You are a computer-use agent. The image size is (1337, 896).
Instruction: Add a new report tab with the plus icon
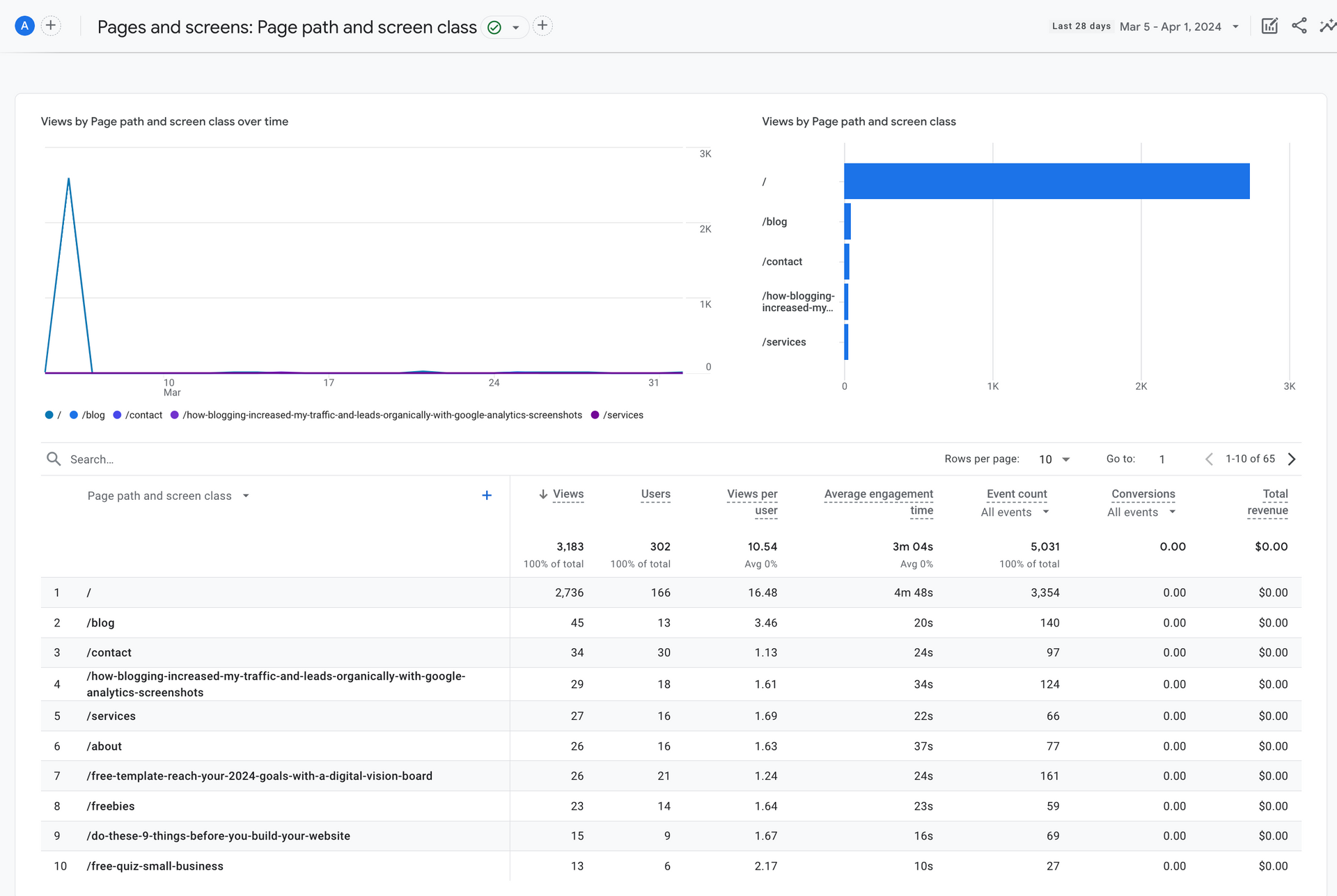click(x=51, y=25)
